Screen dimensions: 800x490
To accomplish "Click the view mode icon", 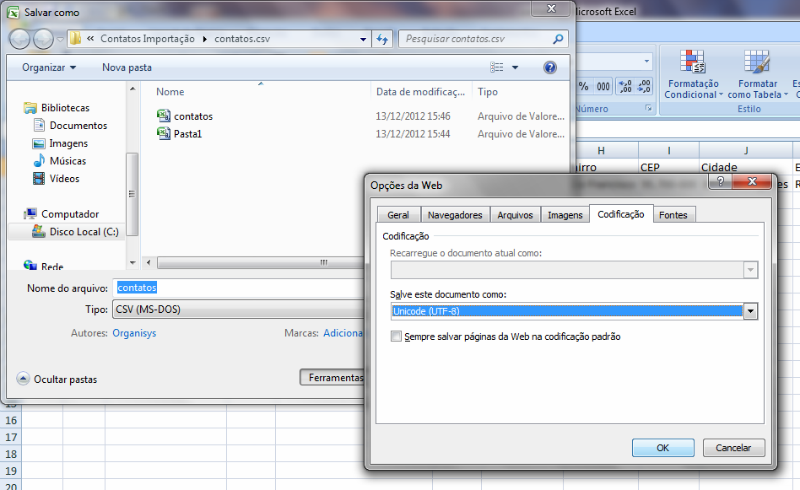I will (x=496, y=67).
